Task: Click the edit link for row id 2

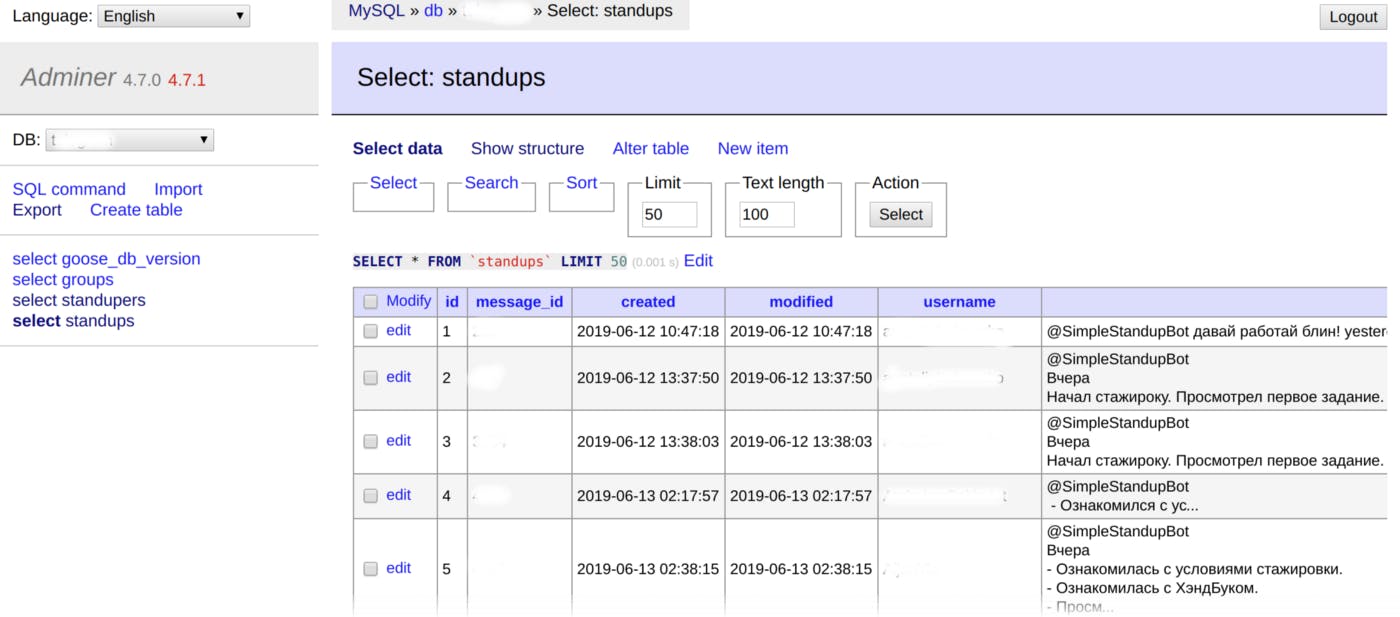Action: 398,377
